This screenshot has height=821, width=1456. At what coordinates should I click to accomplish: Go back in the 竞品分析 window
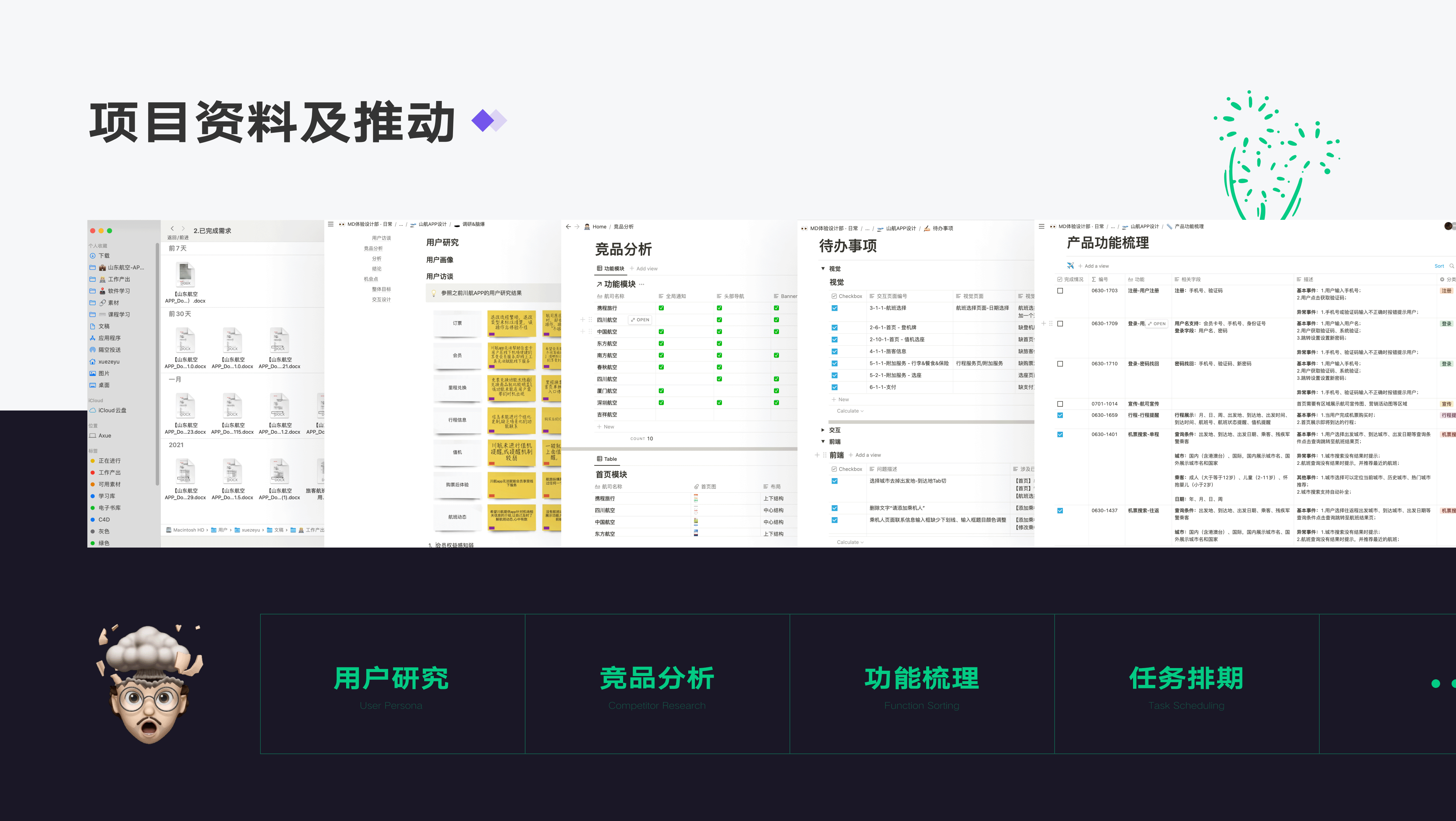coord(568,227)
